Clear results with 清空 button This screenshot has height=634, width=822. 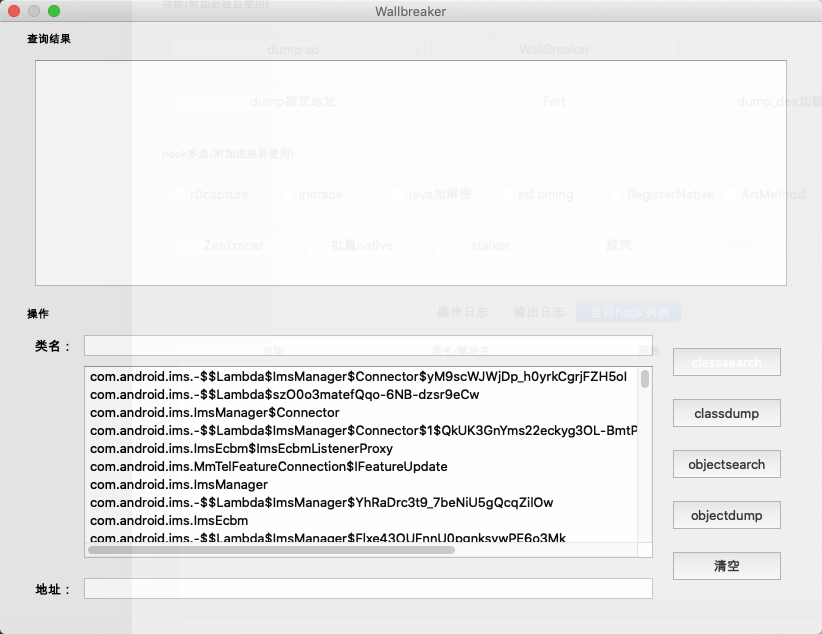coord(727,566)
